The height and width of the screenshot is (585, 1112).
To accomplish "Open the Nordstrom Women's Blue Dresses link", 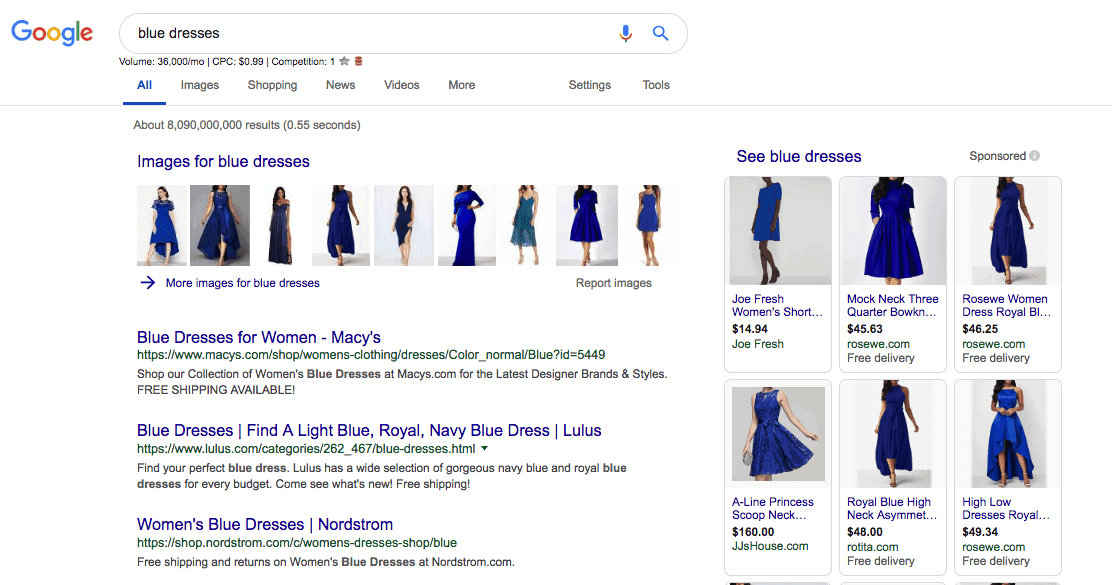I will pos(265,524).
